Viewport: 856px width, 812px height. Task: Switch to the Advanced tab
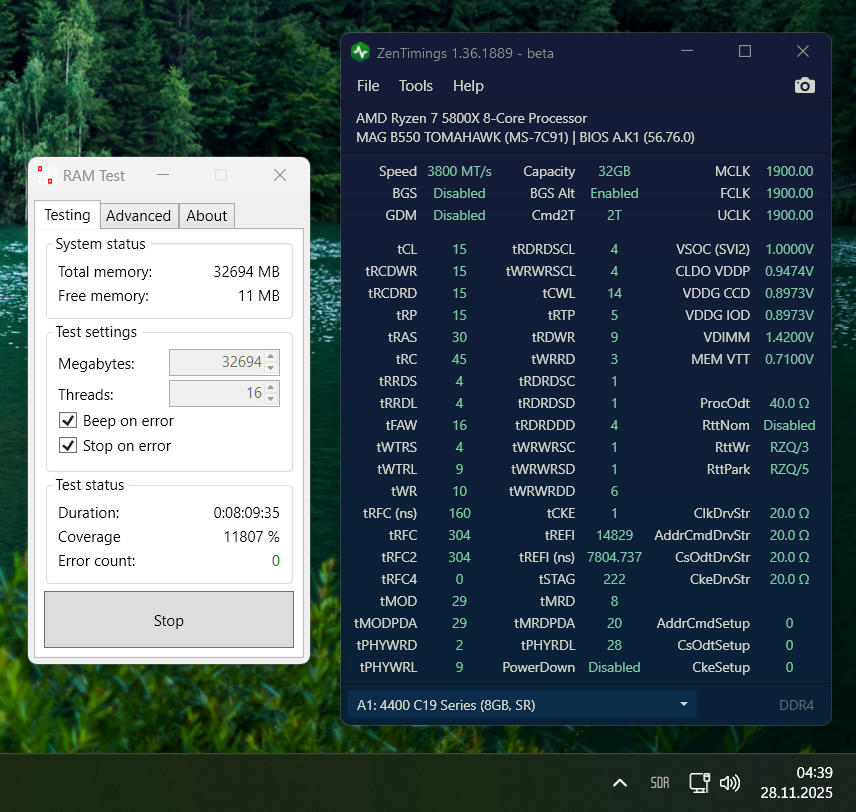[x=138, y=215]
